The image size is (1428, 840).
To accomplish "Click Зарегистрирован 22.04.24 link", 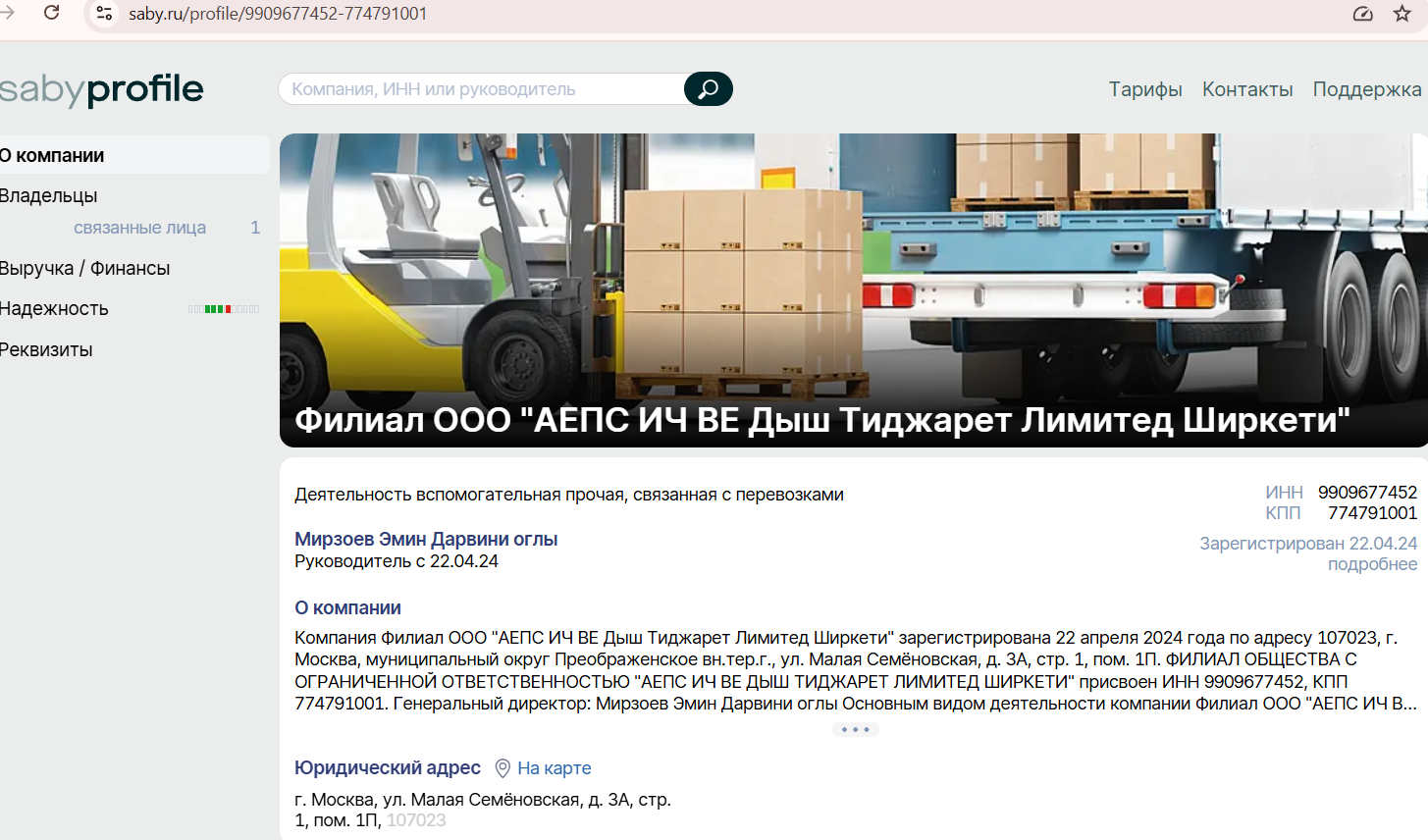I will tap(1308, 544).
